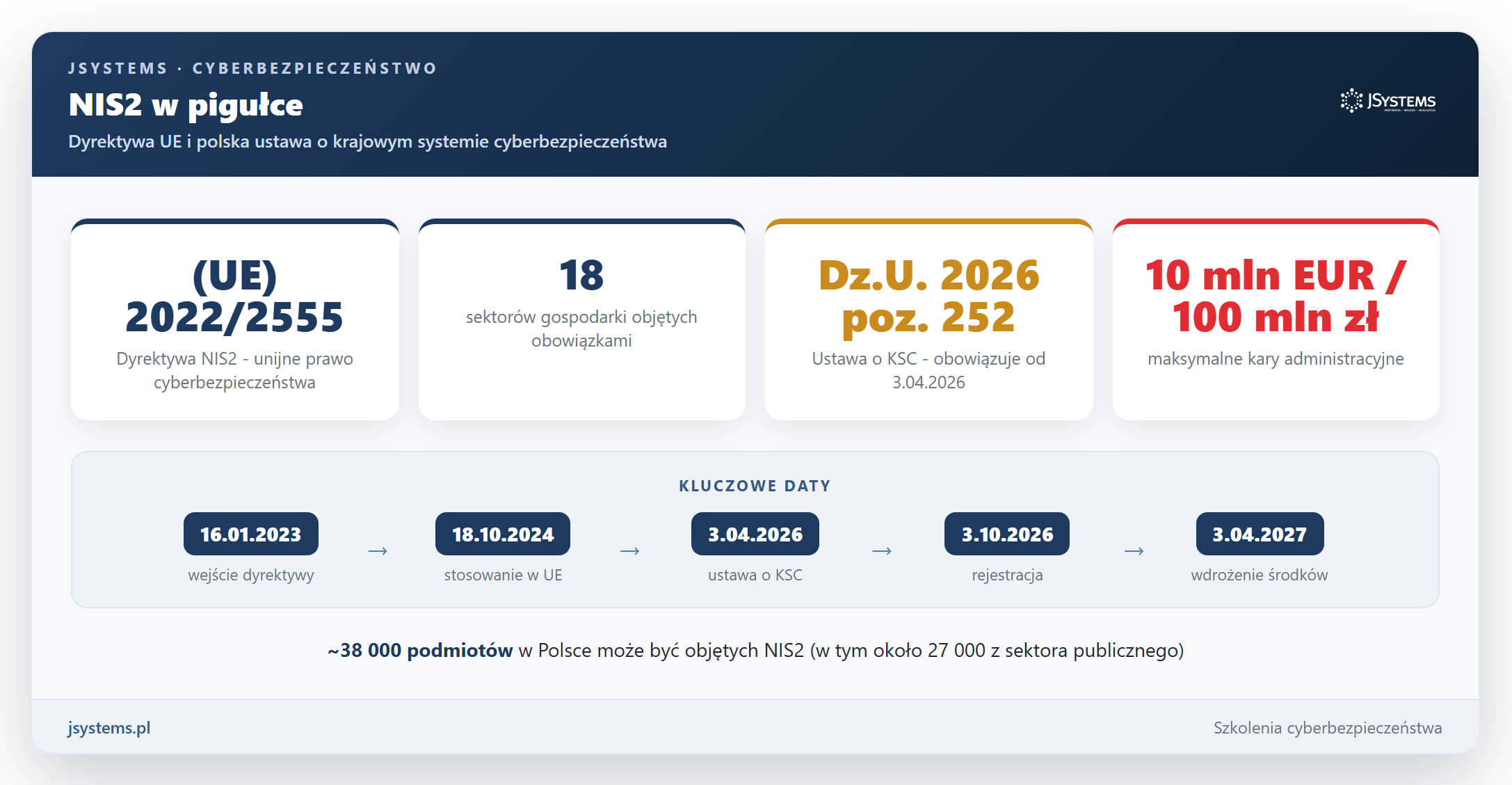Click the 'wdrożenie środków' label
1512x785 pixels.
tap(1260, 575)
